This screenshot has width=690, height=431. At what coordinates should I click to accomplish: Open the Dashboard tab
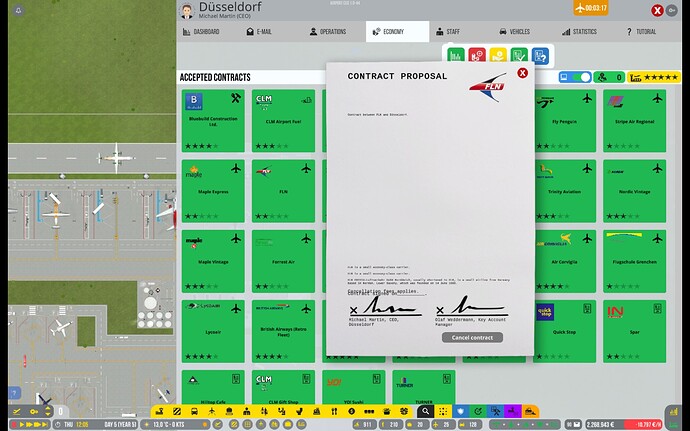[201, 32]
